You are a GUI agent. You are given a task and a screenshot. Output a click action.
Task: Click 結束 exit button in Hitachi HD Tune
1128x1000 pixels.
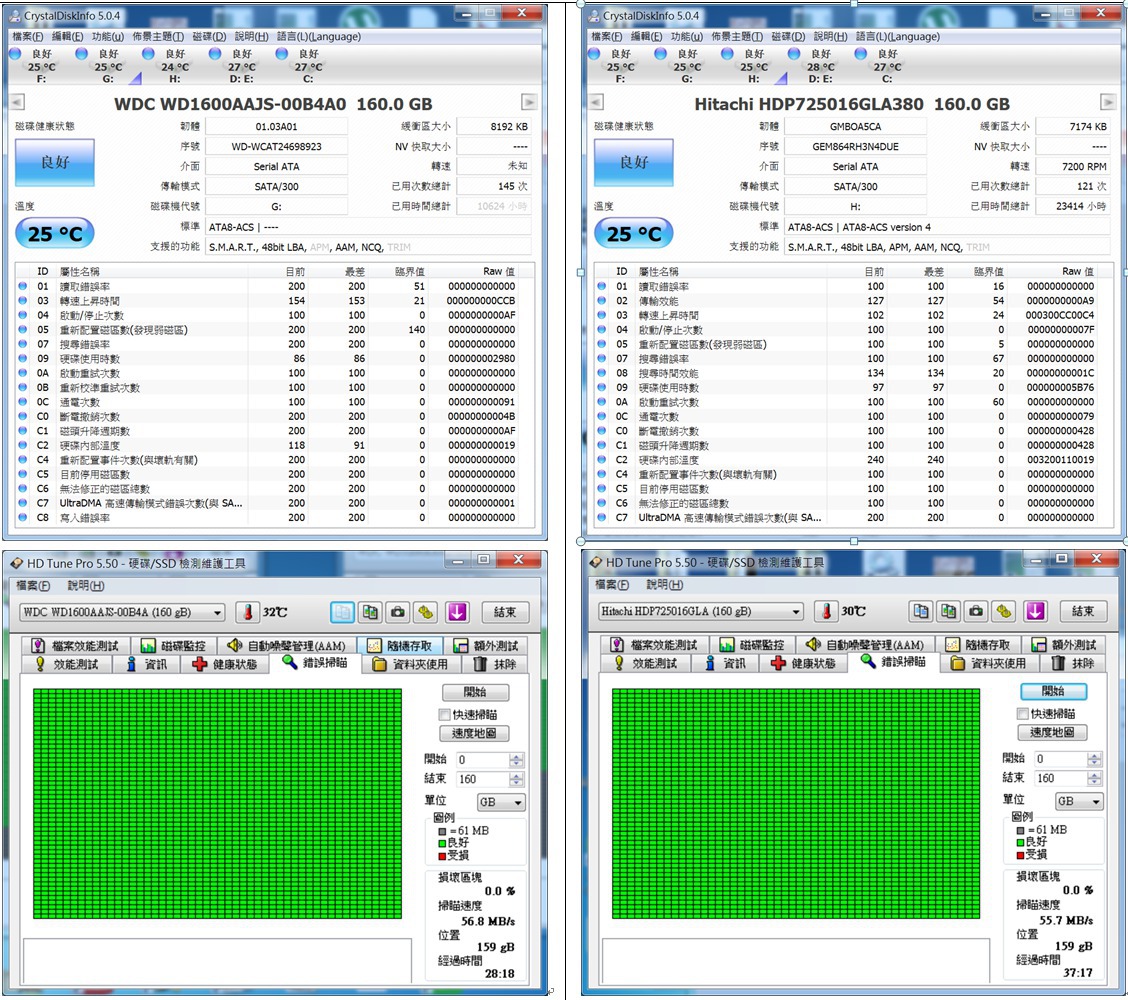pyautogui.click(x=1083, y=612)
